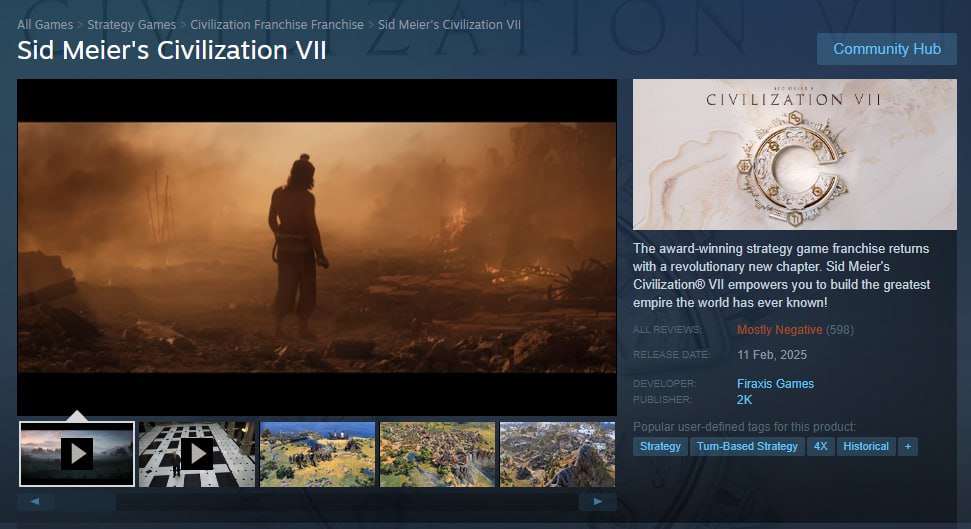Go to All Games breadcrumb
The height and width of the screenshot is (529, 971).
[45, 24]
